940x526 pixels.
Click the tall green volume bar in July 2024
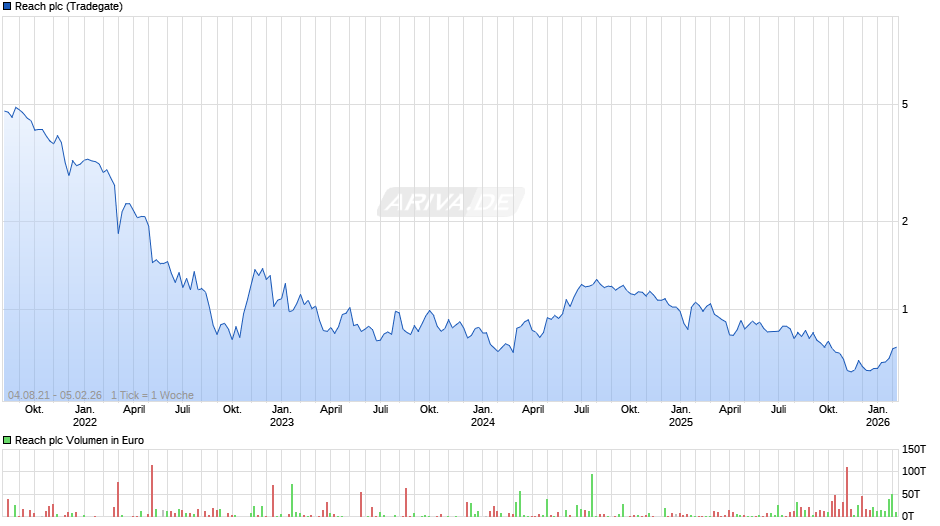(592, 495)
